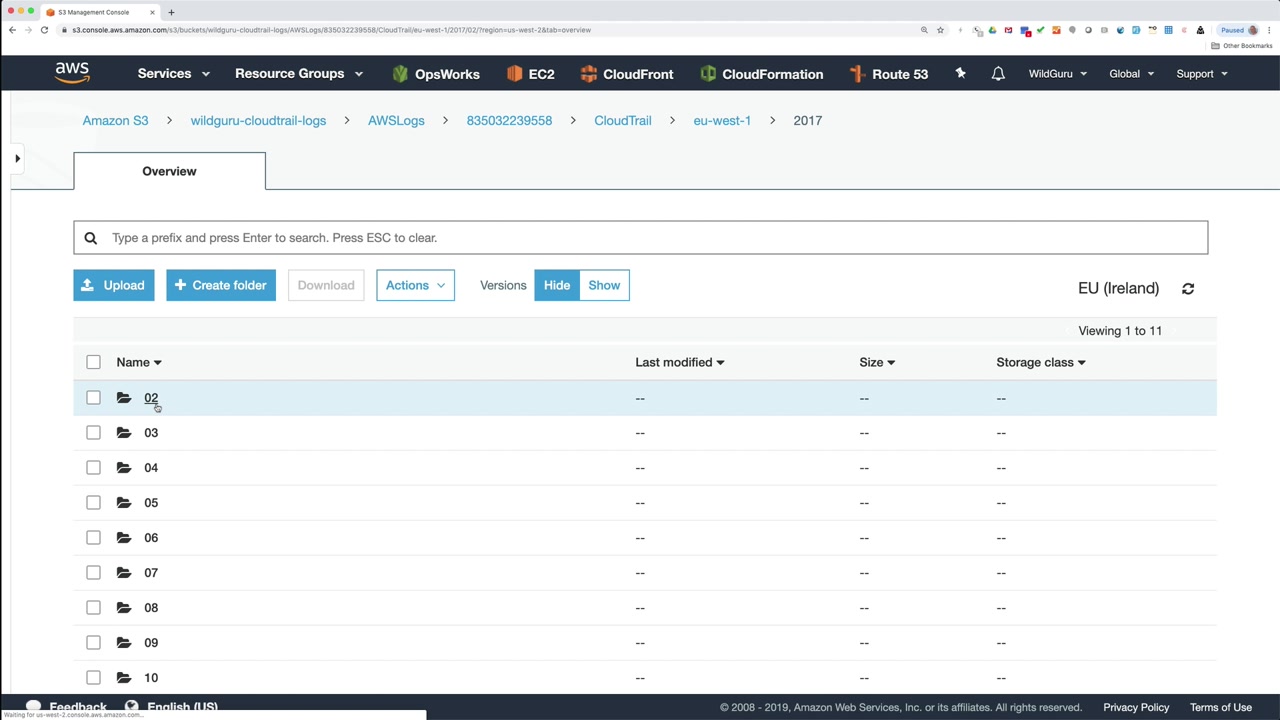Select Hide versions toggle

point(557,285)
